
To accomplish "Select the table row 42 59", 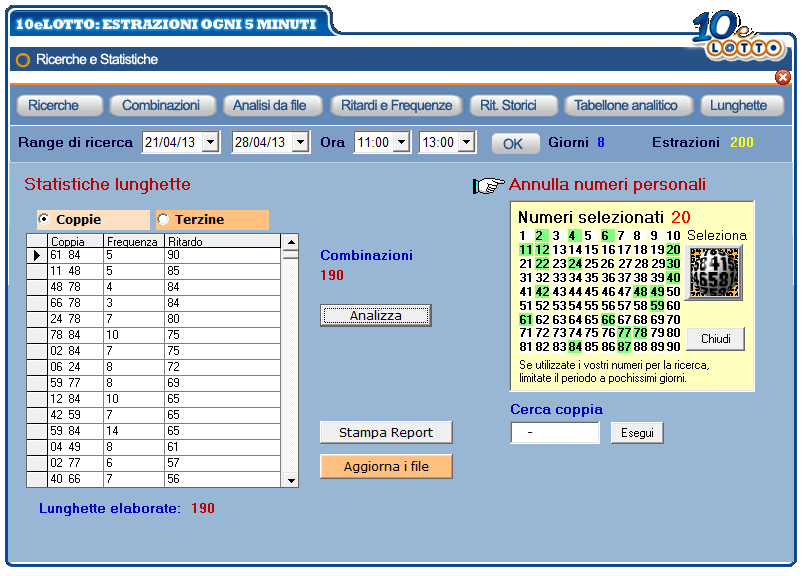I will [153, 414].
